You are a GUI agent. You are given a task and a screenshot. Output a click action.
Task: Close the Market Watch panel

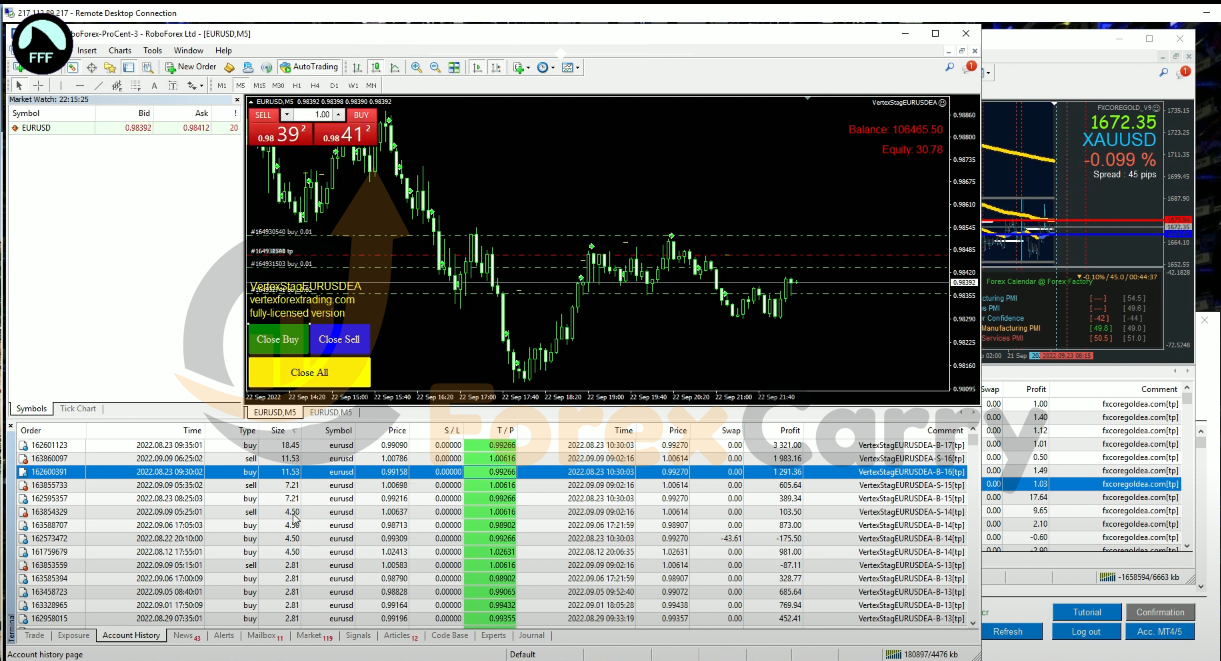pos(239,99)
